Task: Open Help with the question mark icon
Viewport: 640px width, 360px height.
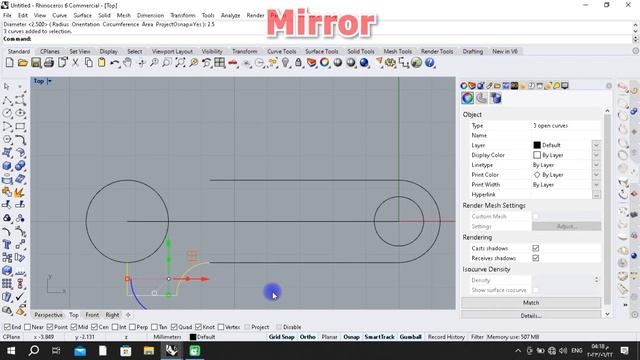Action: pos(429,62)
